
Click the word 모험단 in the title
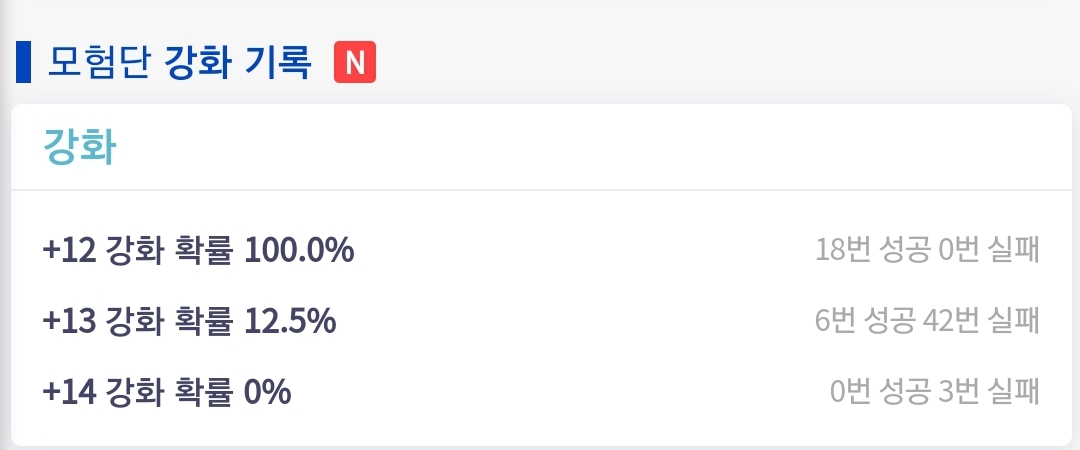(98, 63)
